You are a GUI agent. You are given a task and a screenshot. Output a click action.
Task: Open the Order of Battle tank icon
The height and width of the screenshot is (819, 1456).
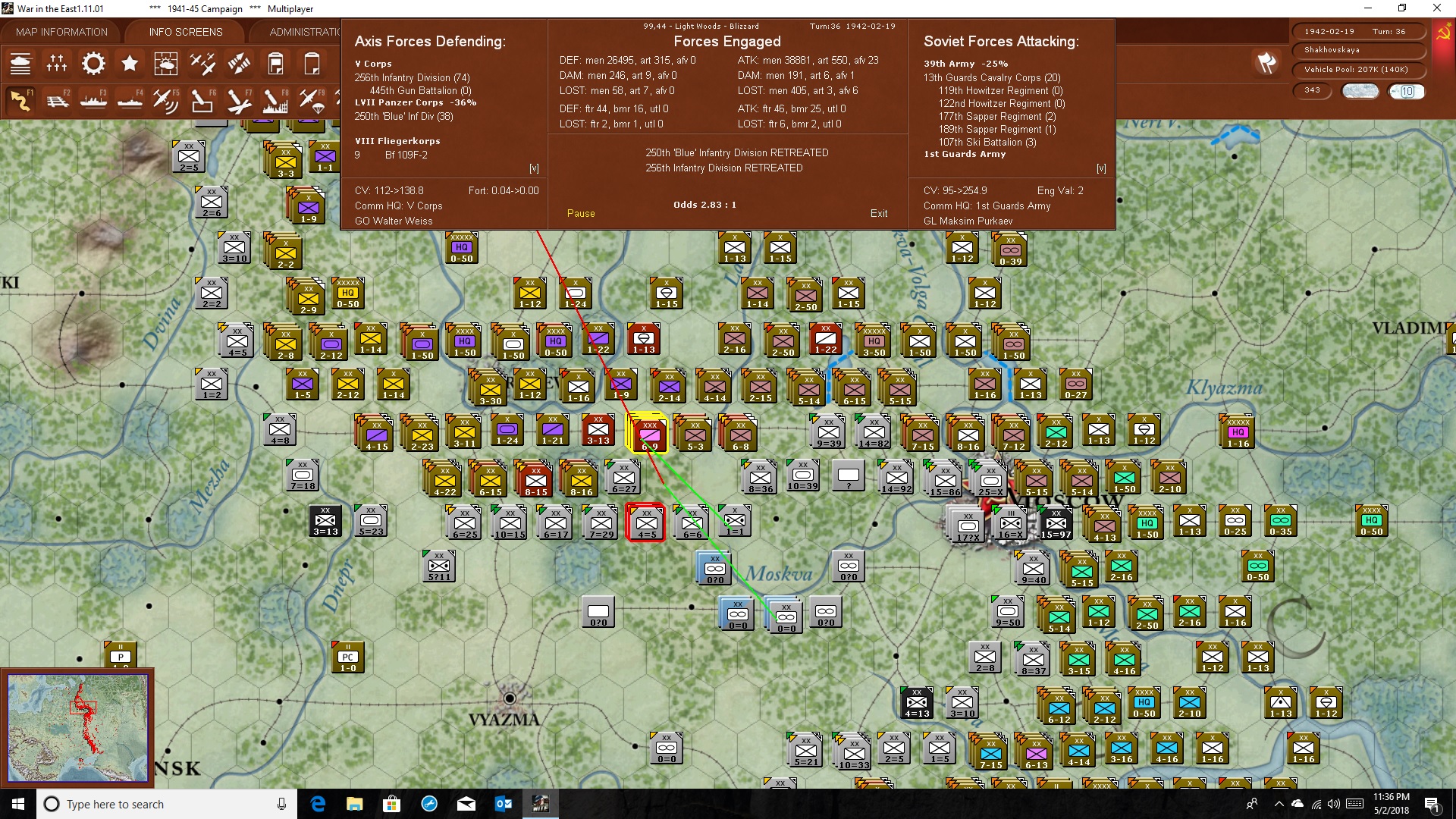20,64
